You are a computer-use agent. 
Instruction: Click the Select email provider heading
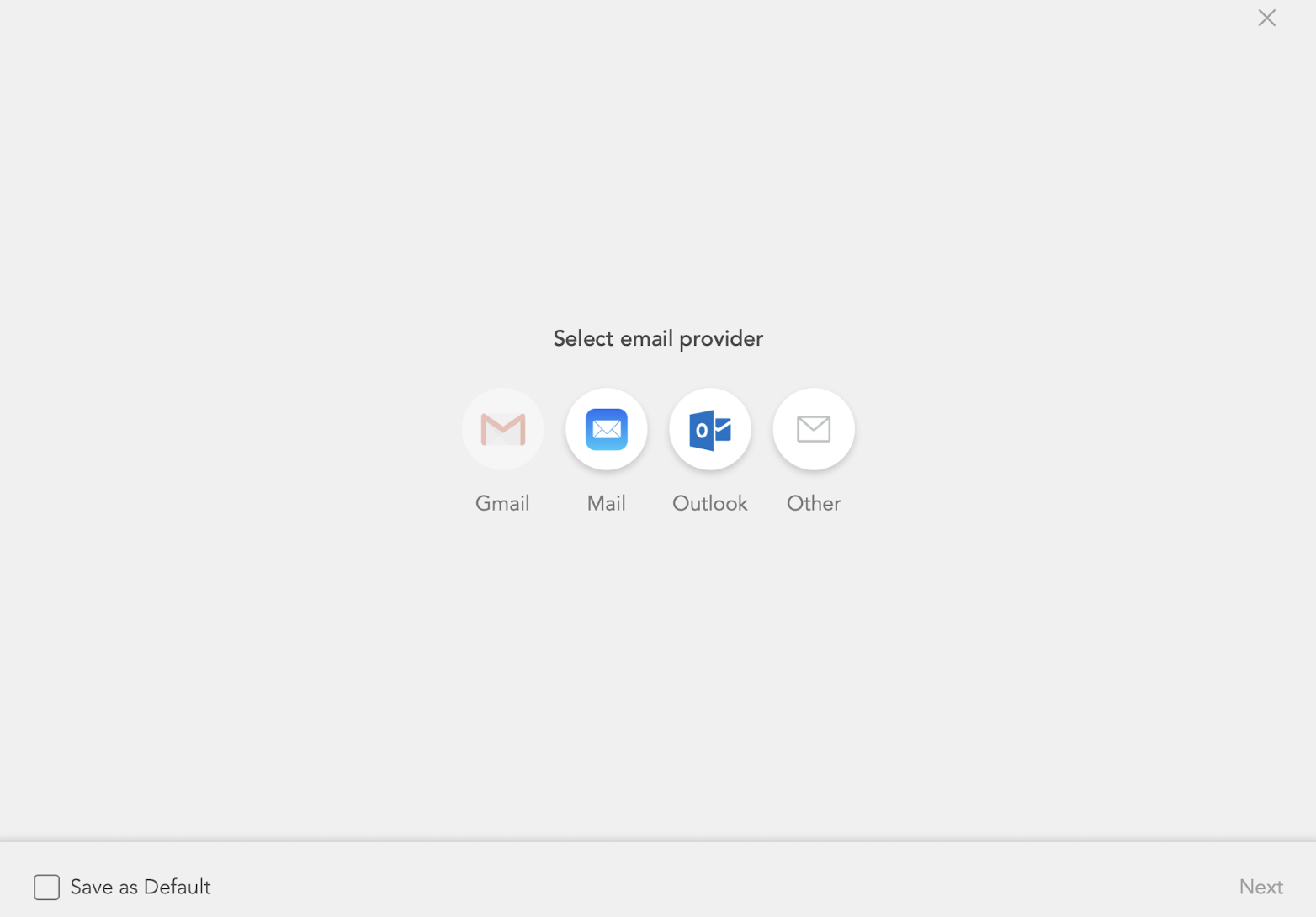[658, 338]
